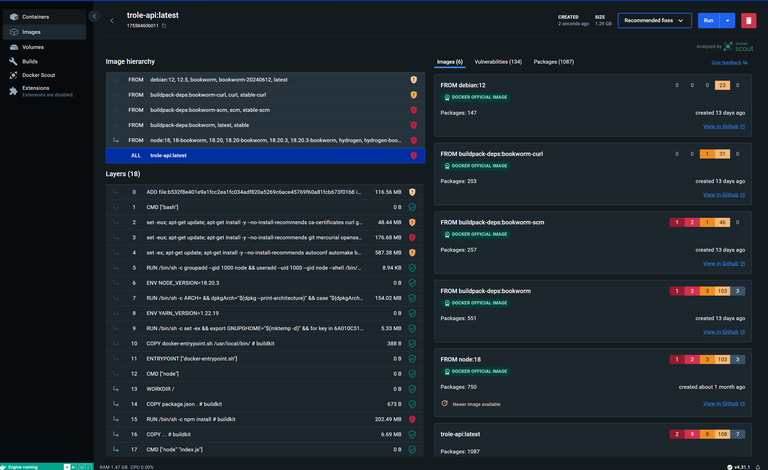Click the FROM debian:12 card title
This screenshot has height=470, width=768.
tap(463, 85)
